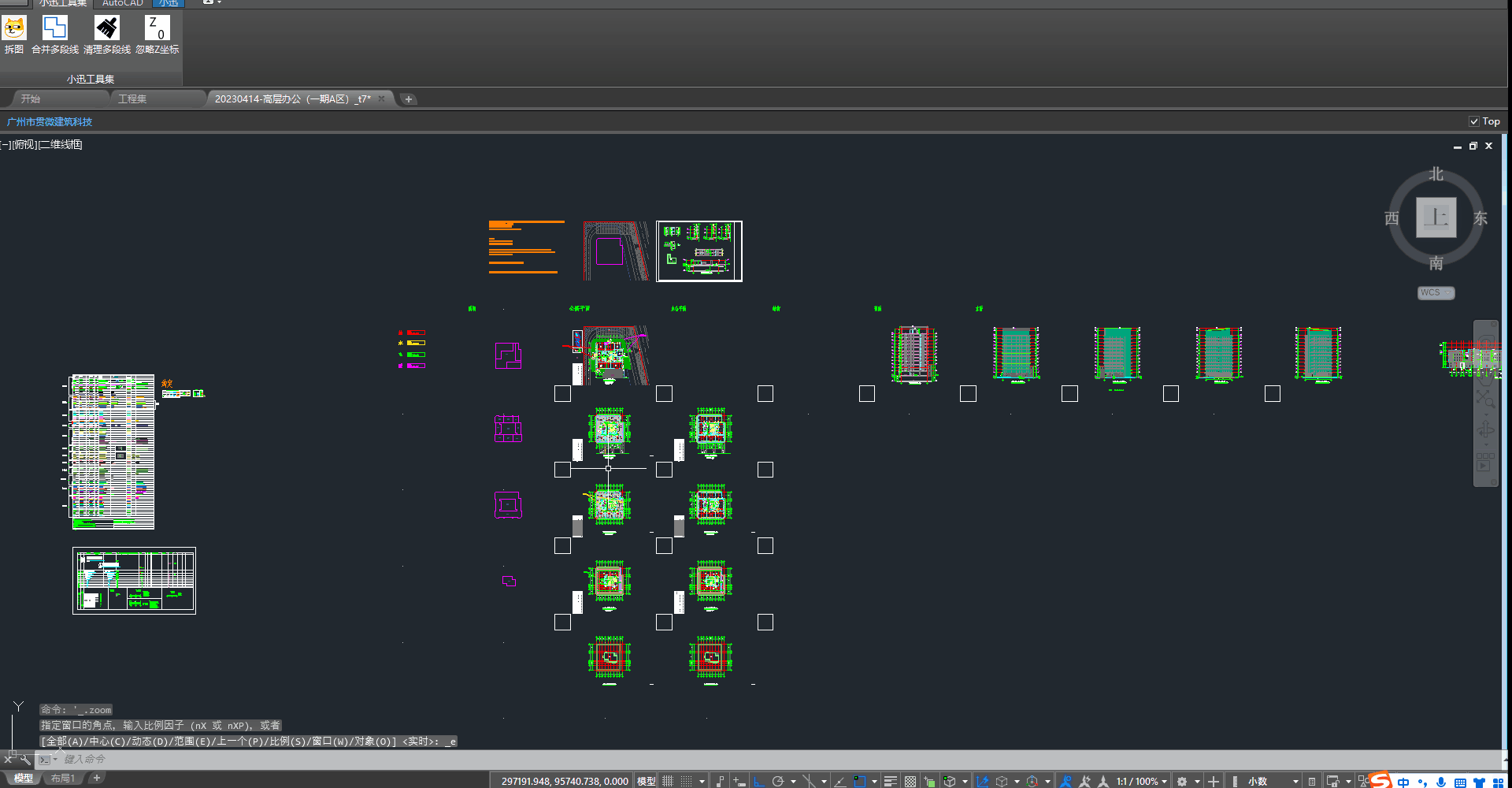This screenshot has width=1512, height=788.
Task: Select the 清理多段线 broom tool
Action: tap(106, 29)
